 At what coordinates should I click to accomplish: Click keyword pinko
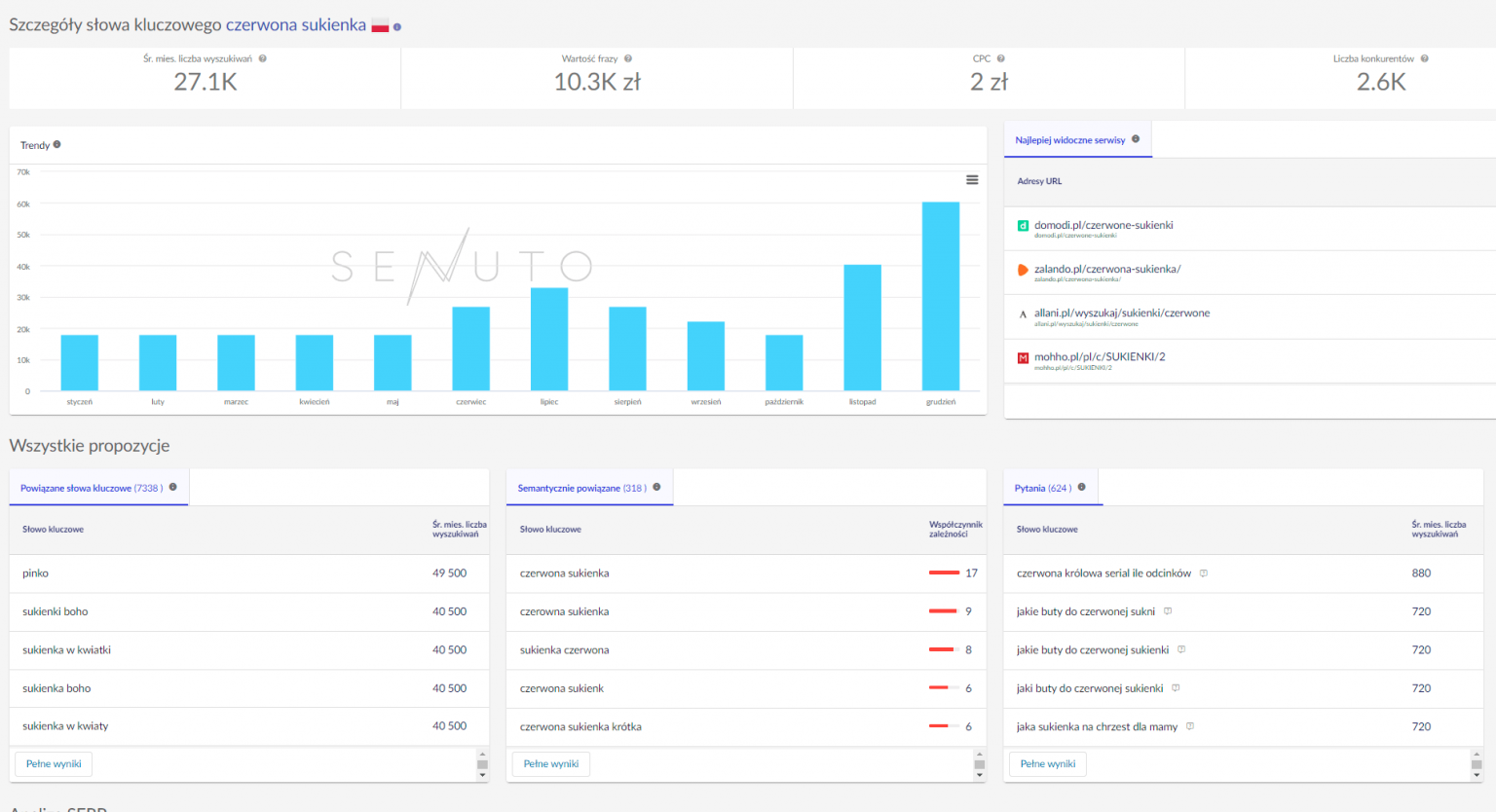(35, 573)
